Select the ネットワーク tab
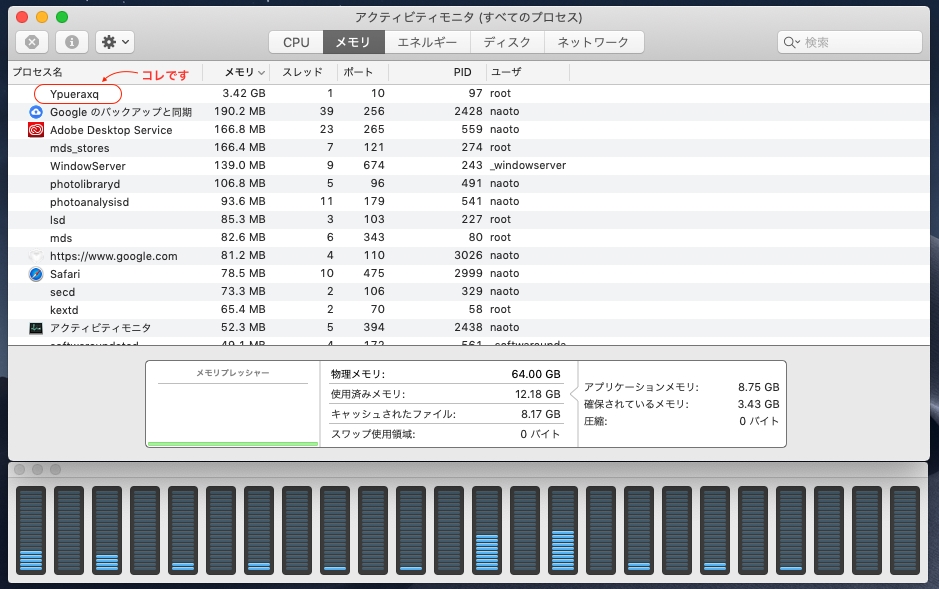The width and height of the screenshot is (939, 589). coord(593,42)
